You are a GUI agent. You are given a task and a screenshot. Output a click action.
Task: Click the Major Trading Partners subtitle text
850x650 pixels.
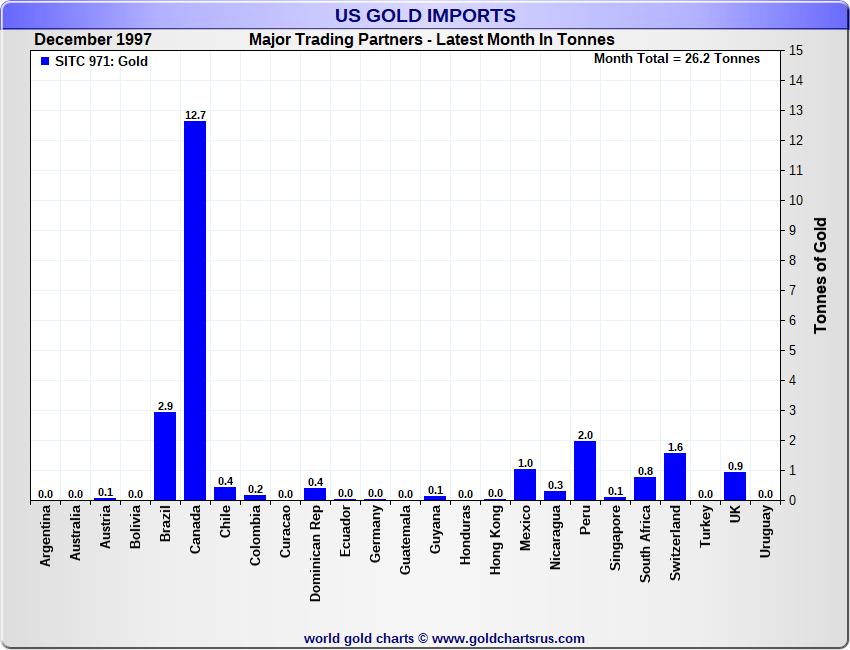click(x=432, y=40)
